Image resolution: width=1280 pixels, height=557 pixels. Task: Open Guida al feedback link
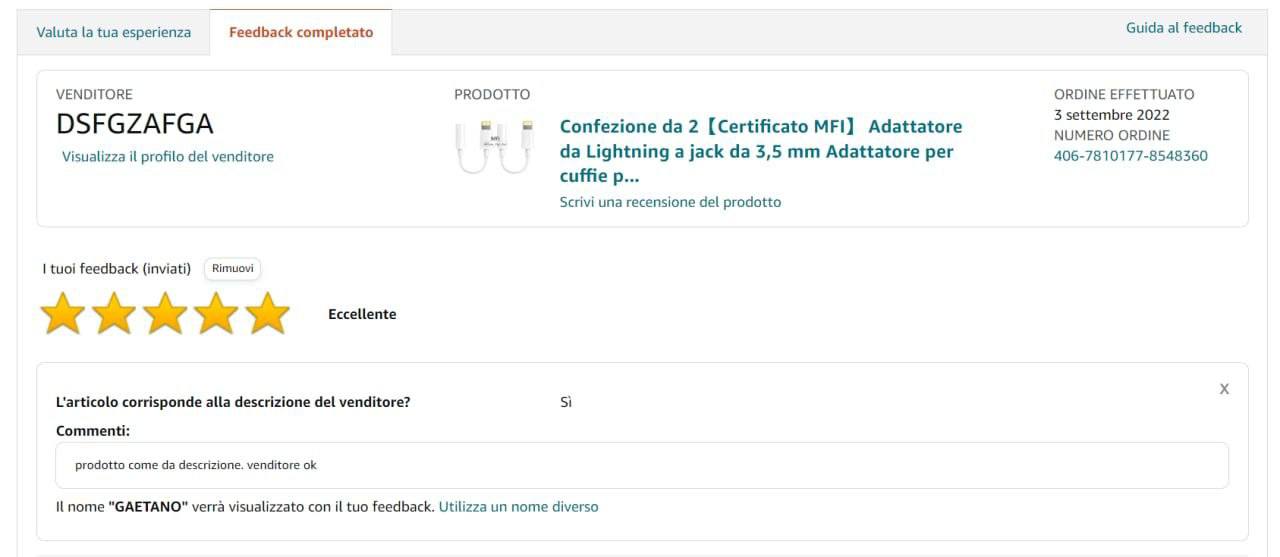(1184, 28)
